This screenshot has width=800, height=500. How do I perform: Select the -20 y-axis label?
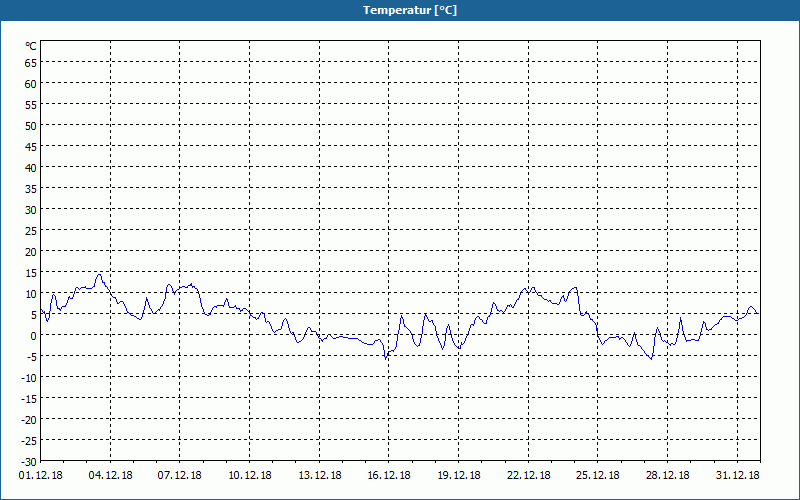click(x=29, y=420)
